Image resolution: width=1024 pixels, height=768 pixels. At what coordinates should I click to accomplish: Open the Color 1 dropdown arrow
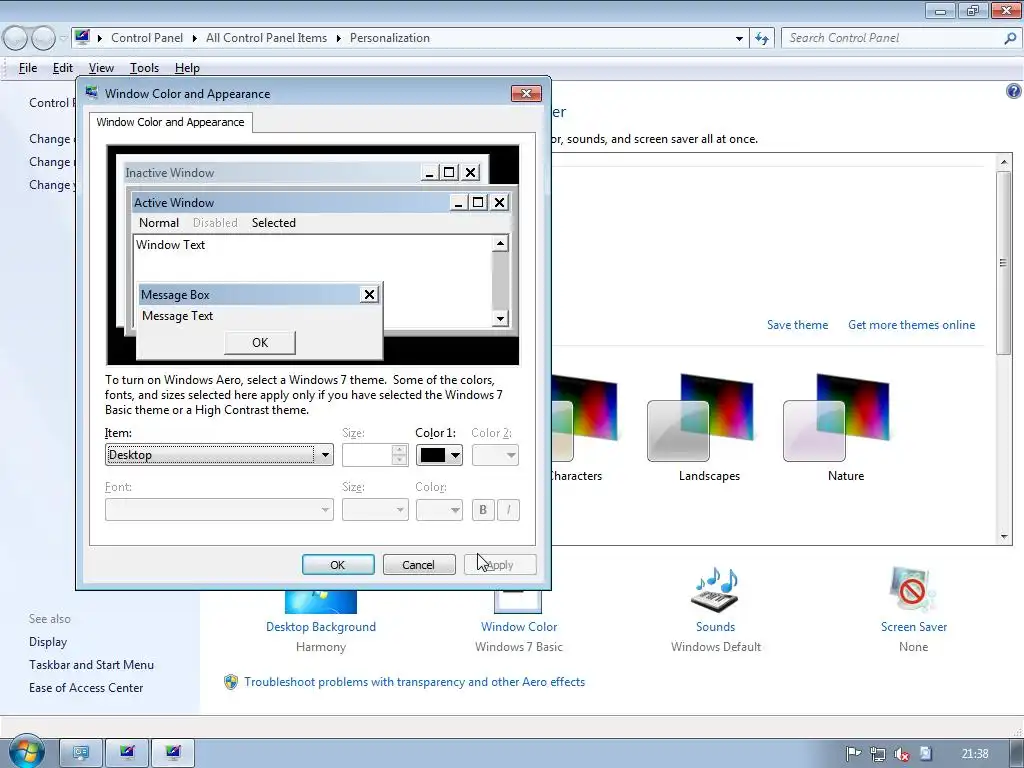455,455
